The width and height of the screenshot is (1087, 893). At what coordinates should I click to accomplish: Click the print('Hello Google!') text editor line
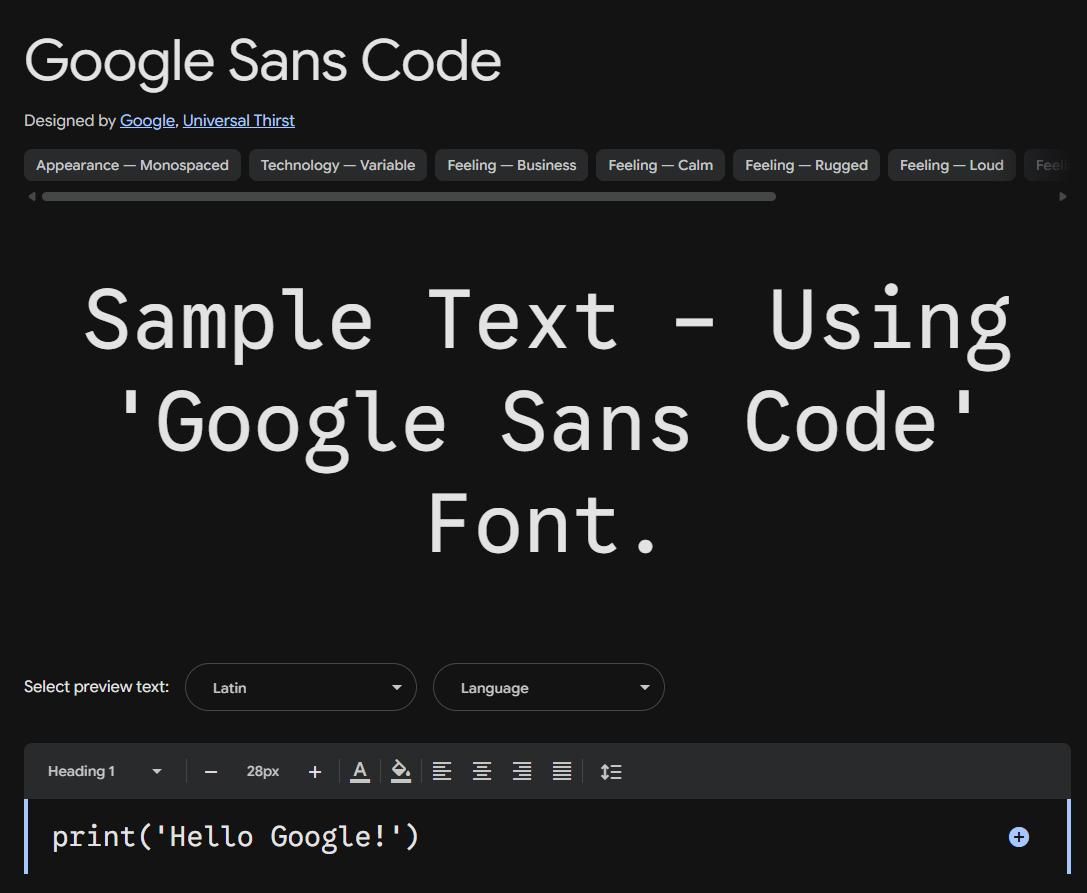236,837
